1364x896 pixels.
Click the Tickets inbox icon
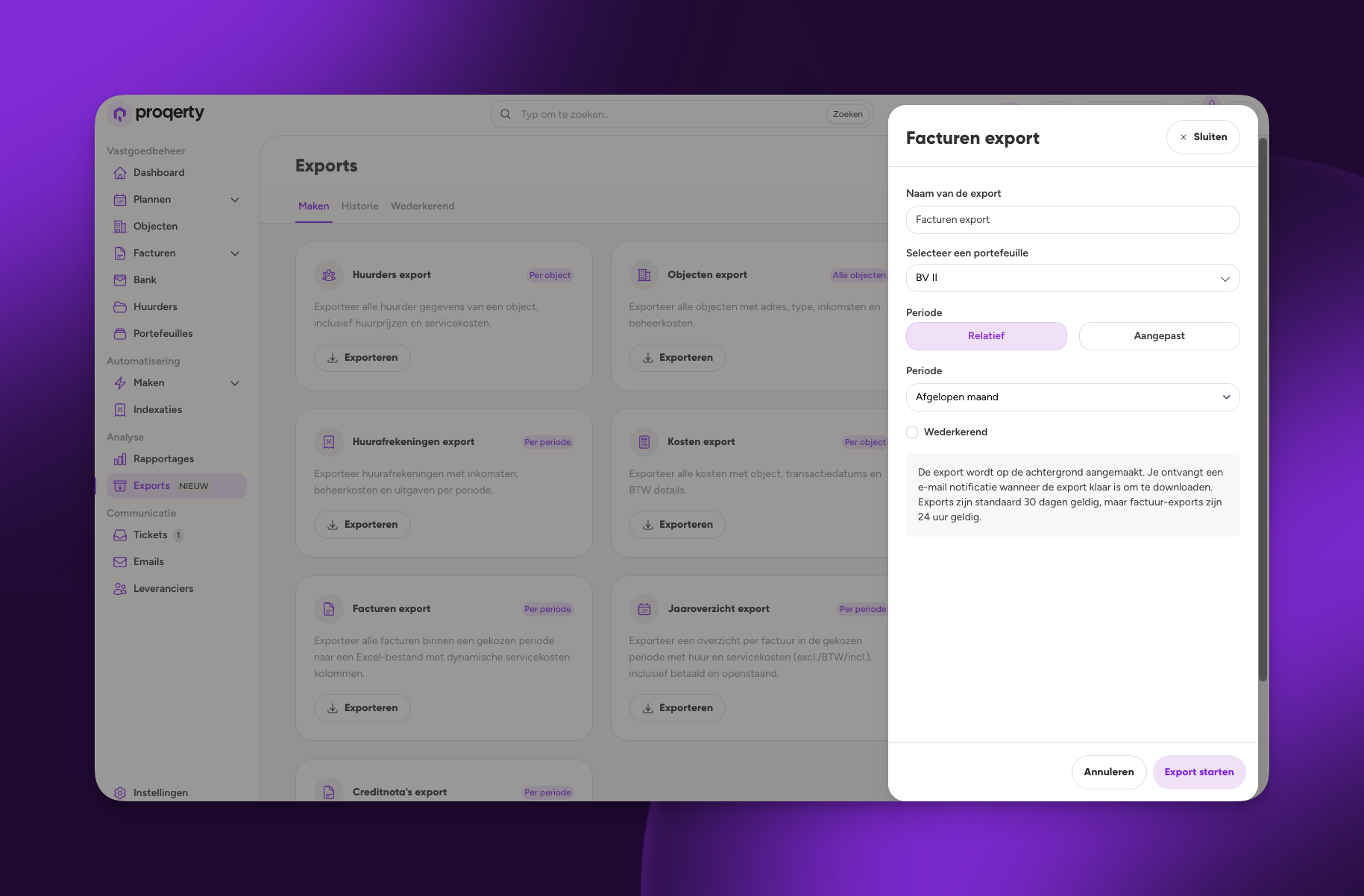(120, 535)
